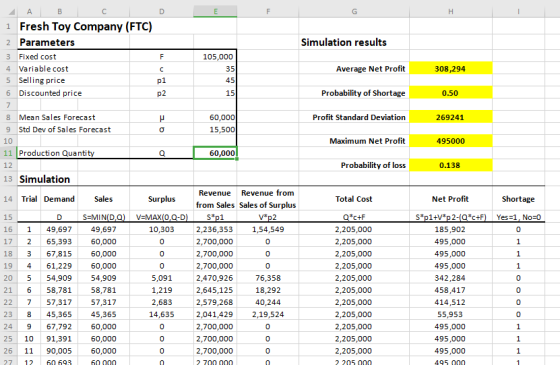Click the Total Cost header cell
The image size is (560, 365).
354,199
